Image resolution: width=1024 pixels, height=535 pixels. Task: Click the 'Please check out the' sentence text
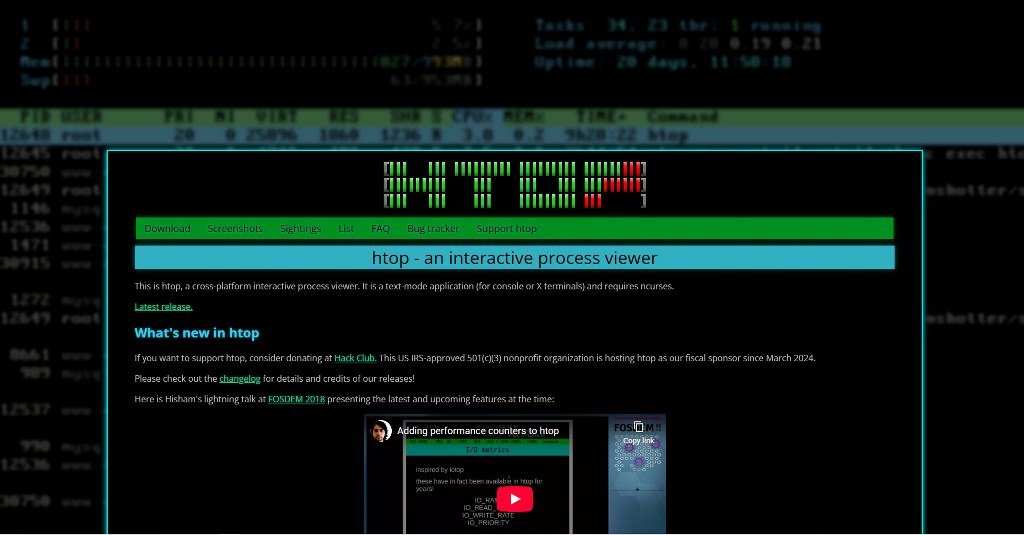point(274,379)
